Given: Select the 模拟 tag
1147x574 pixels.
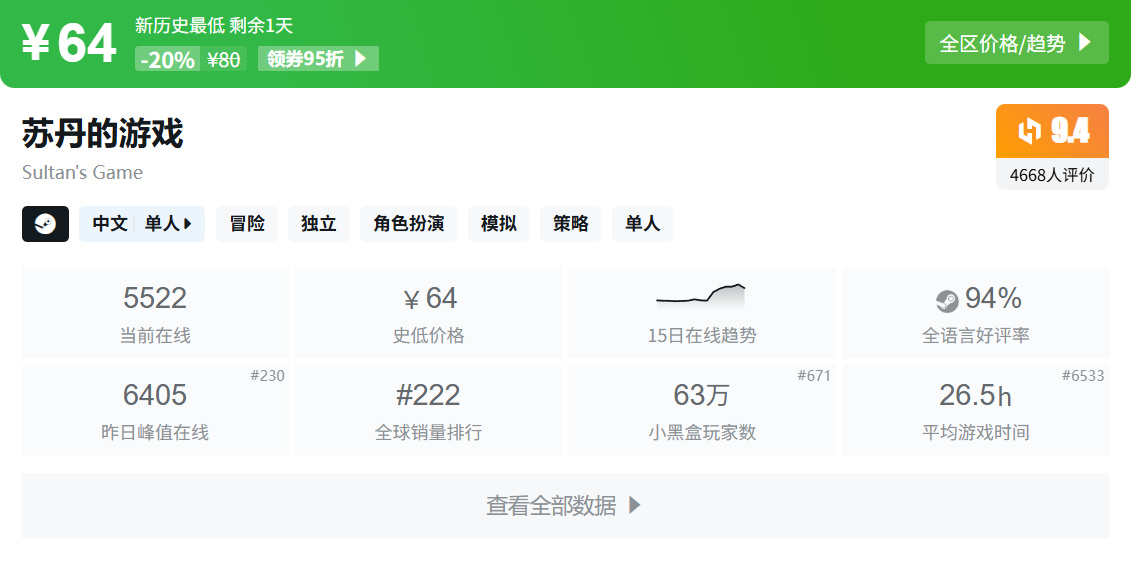Looking at the screenshot, I should (498, 224).
